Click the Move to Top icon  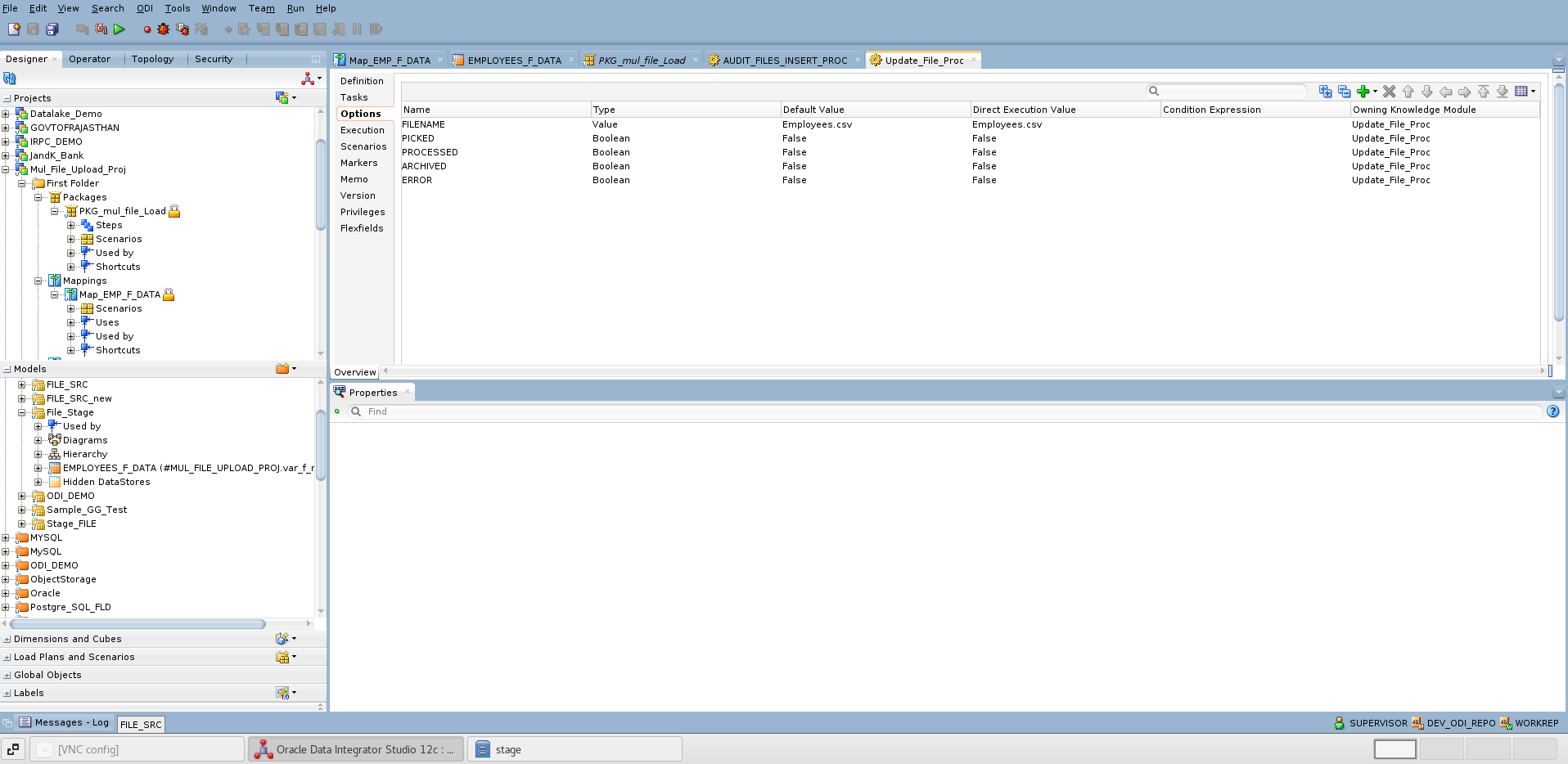pyautogui.click(x=1483, y=92)
